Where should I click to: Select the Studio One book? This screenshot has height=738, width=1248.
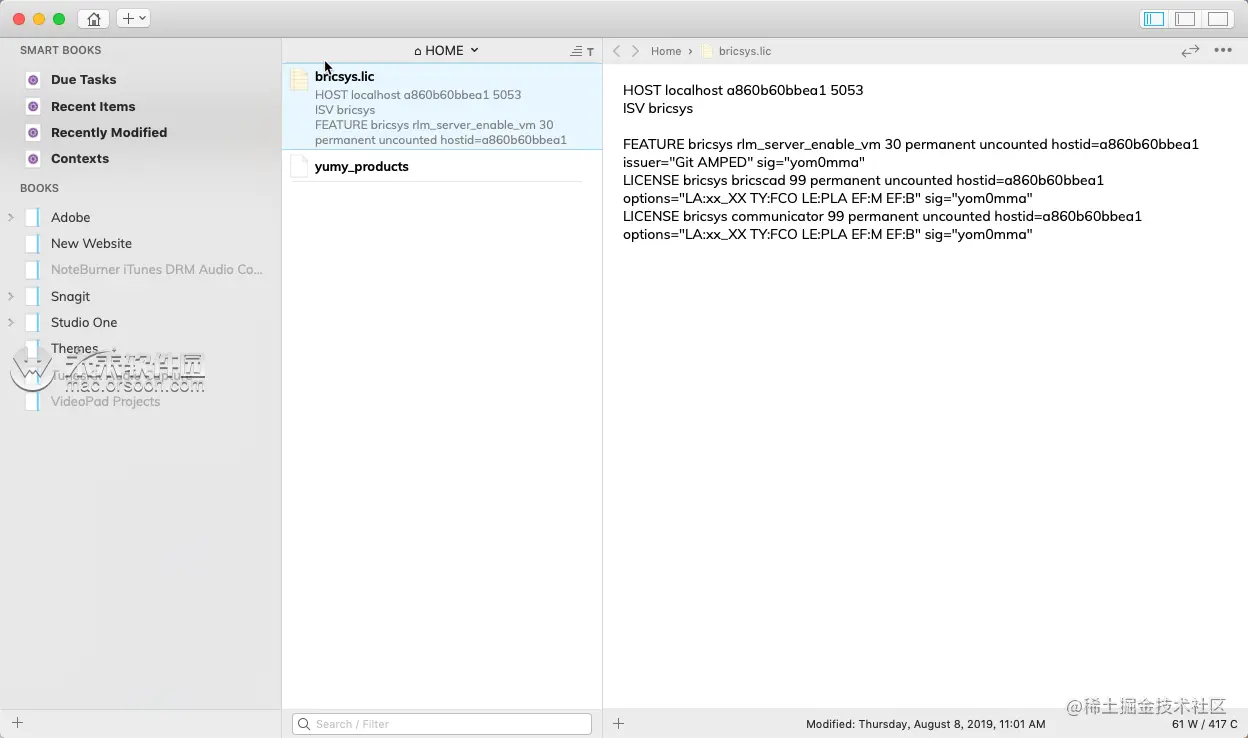pyautogui.click(x=84, y=323)
